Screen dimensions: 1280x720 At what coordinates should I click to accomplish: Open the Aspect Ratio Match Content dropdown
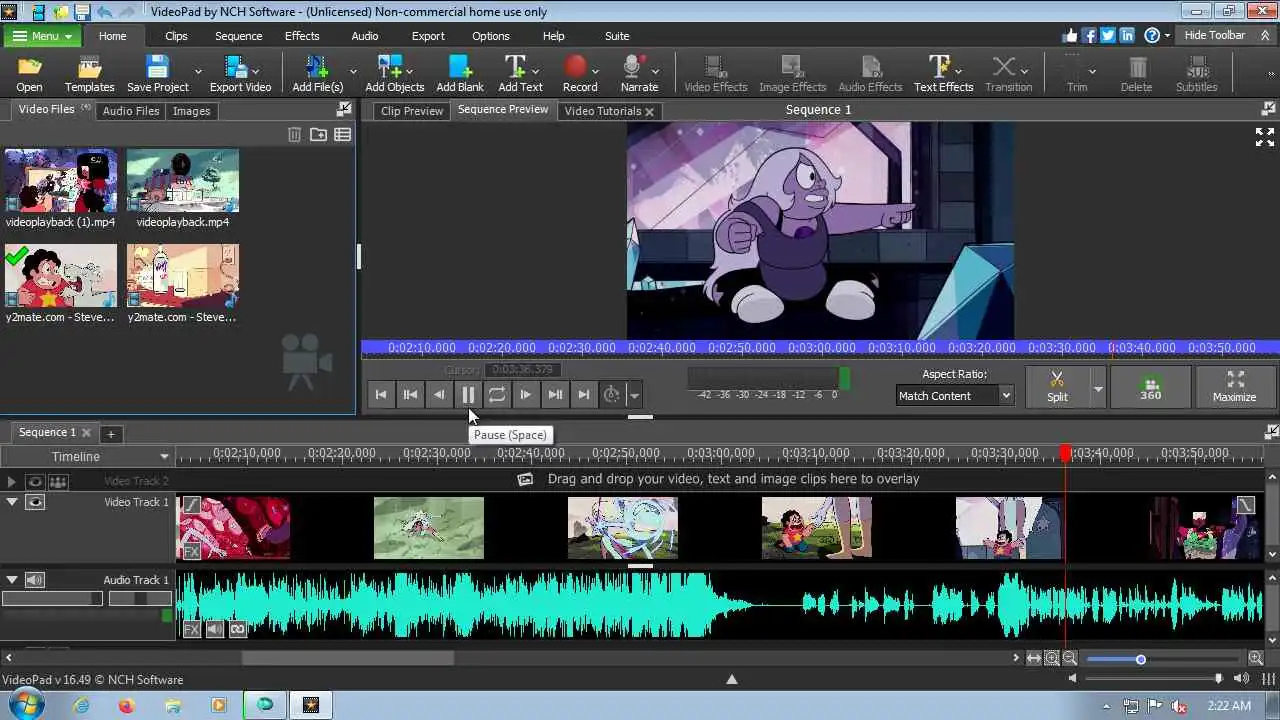955,395
